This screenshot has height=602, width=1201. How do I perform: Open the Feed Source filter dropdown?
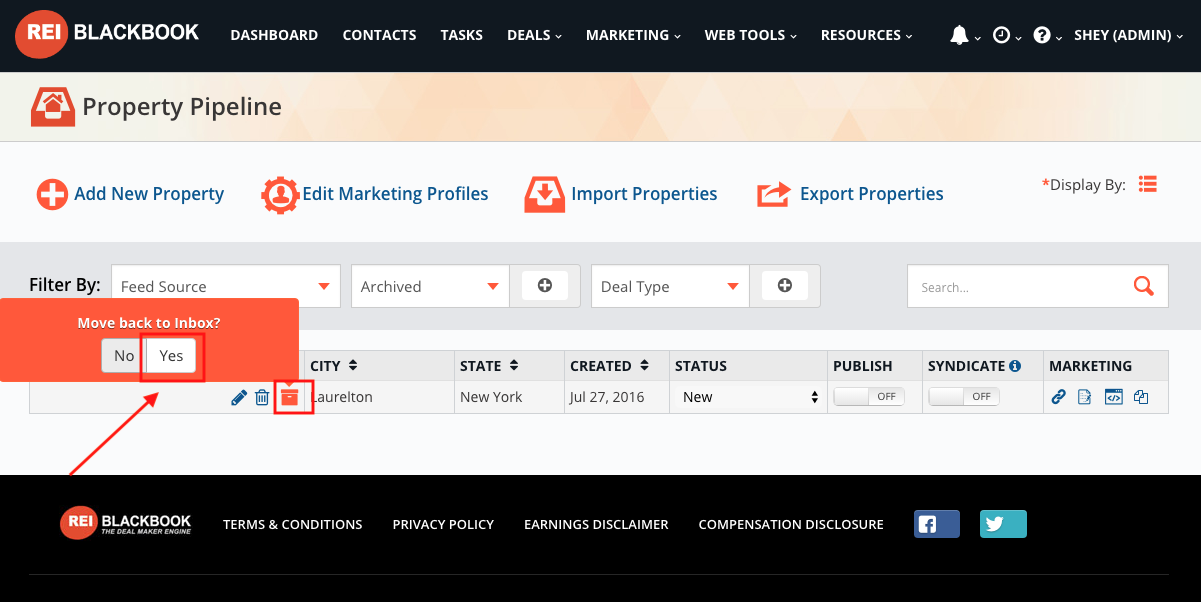pos(226,286)
